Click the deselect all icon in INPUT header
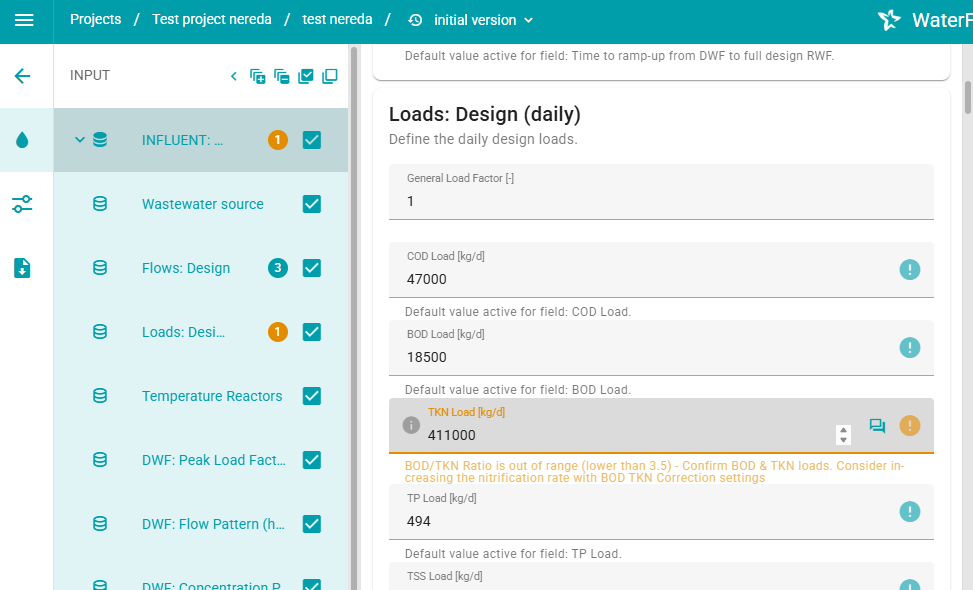Viewport: 973px width, 590px height. tap(330, 76)
